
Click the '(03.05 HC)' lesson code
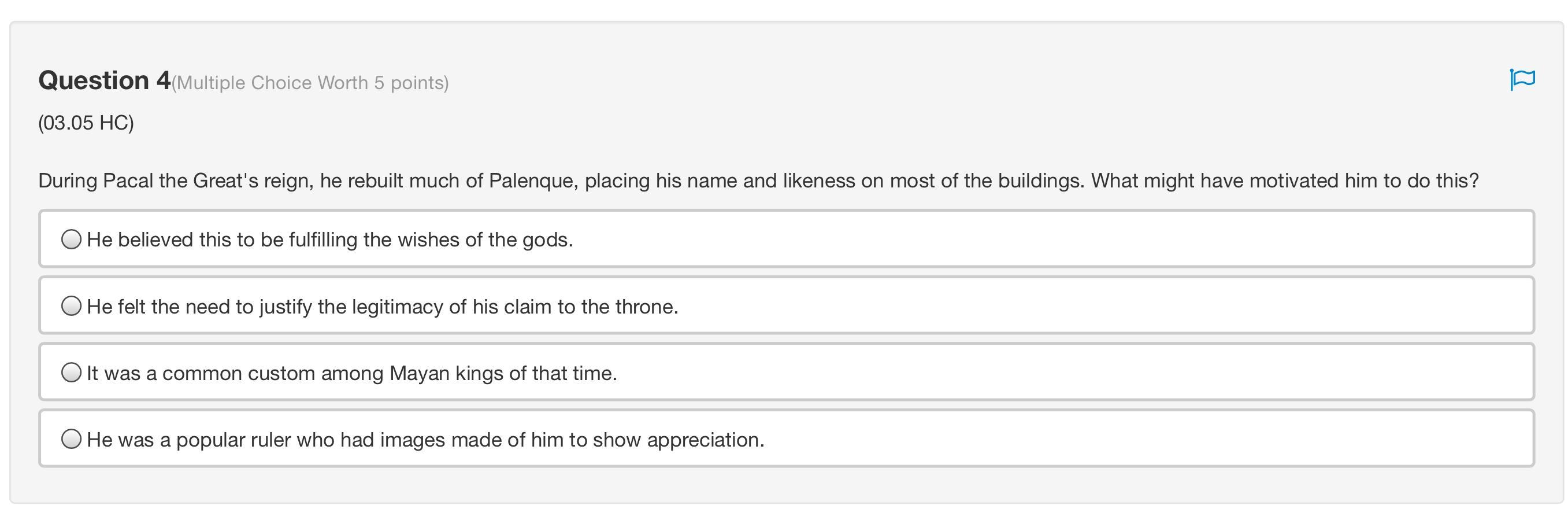pos(86,123)
